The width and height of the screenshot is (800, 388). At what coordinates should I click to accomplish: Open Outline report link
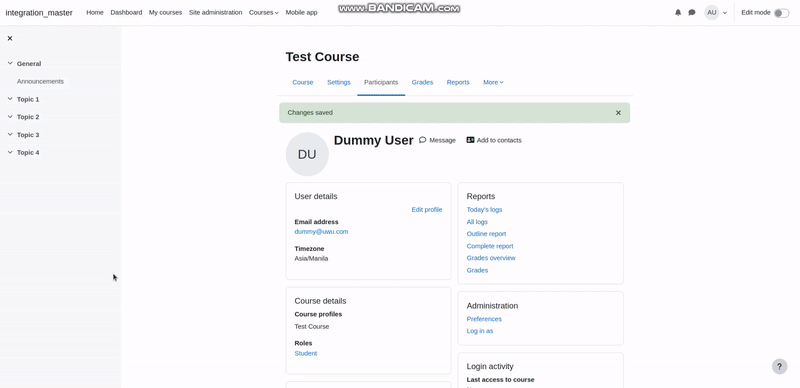click(486, 234)
